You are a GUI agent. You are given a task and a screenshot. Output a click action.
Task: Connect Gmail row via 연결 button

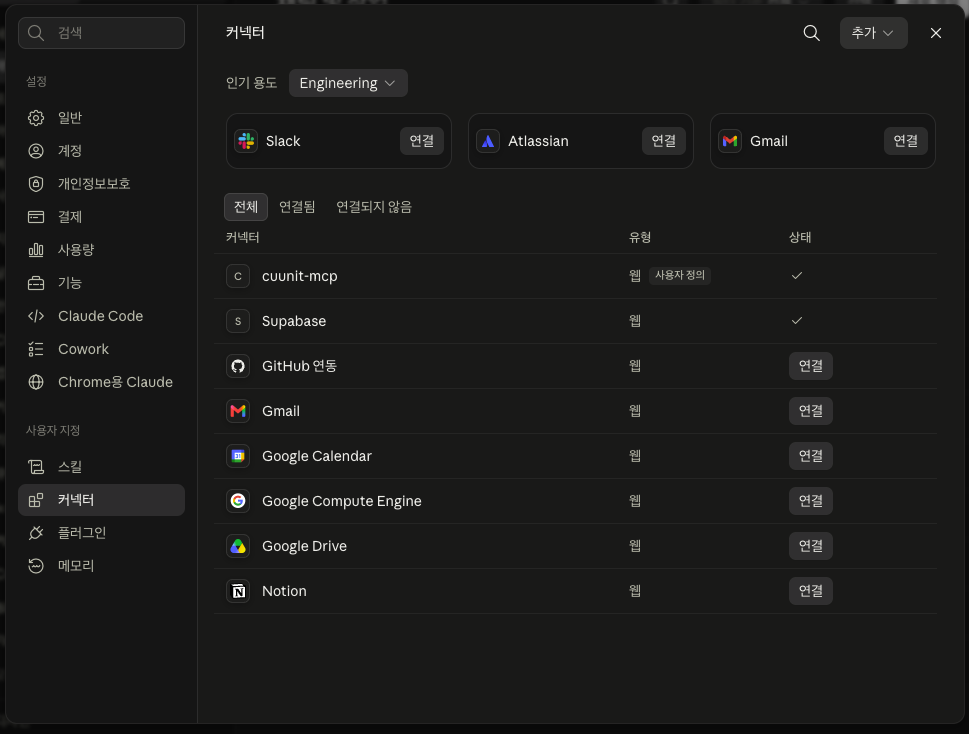811,411
